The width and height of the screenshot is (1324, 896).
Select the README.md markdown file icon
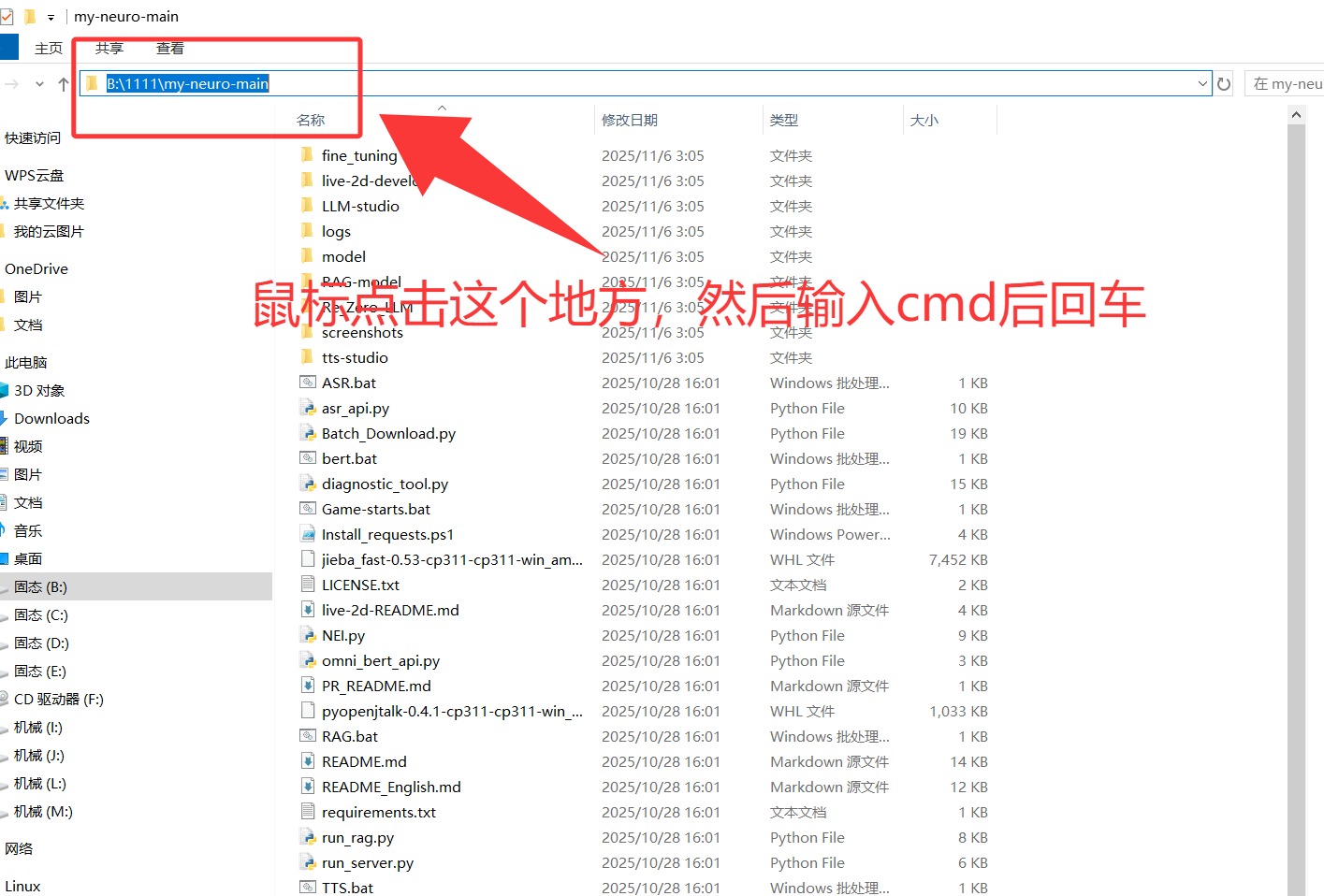[307, 761]
